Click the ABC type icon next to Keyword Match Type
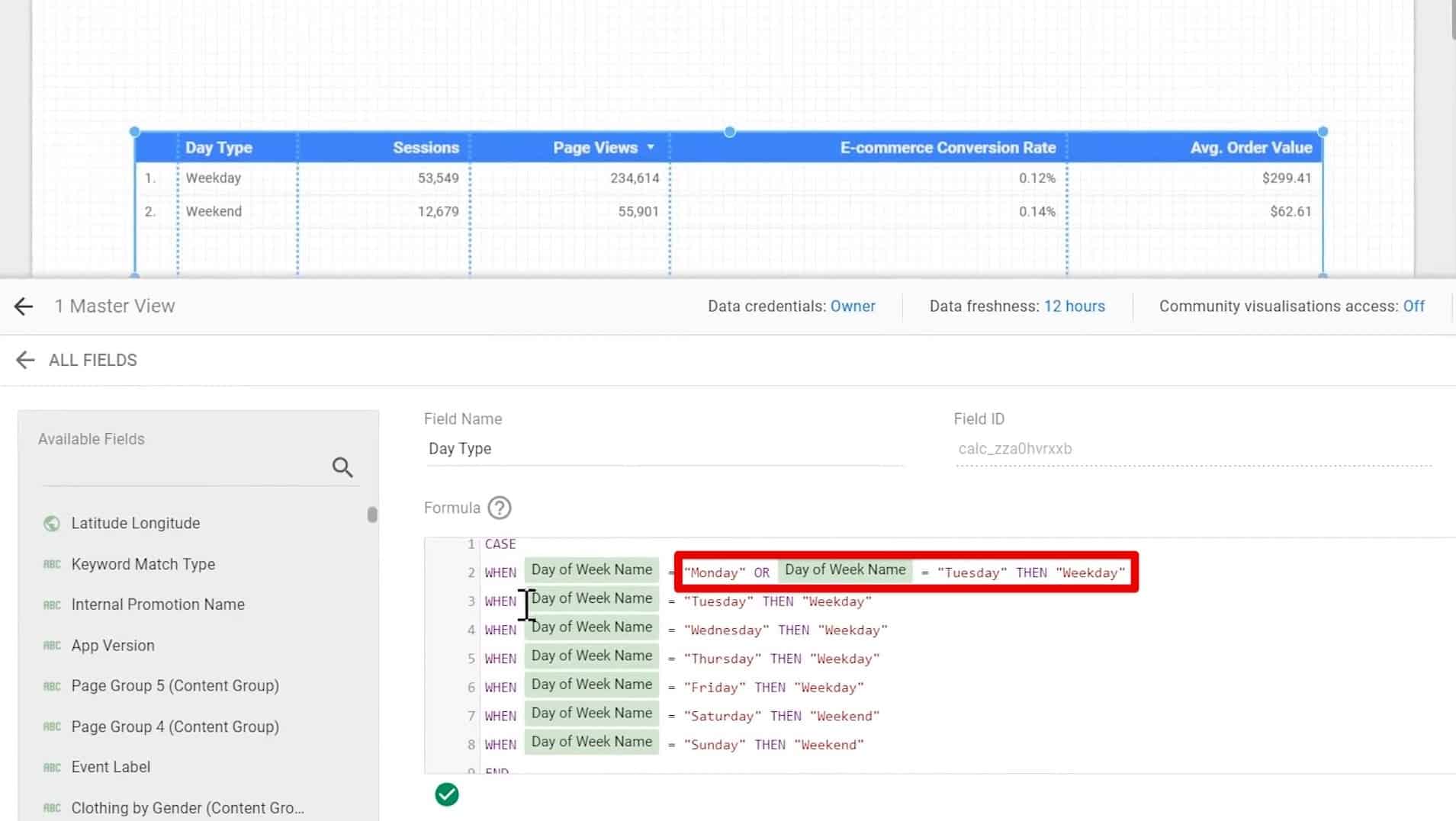Screen dimensions: 1456x821 [x=50, y=564]
